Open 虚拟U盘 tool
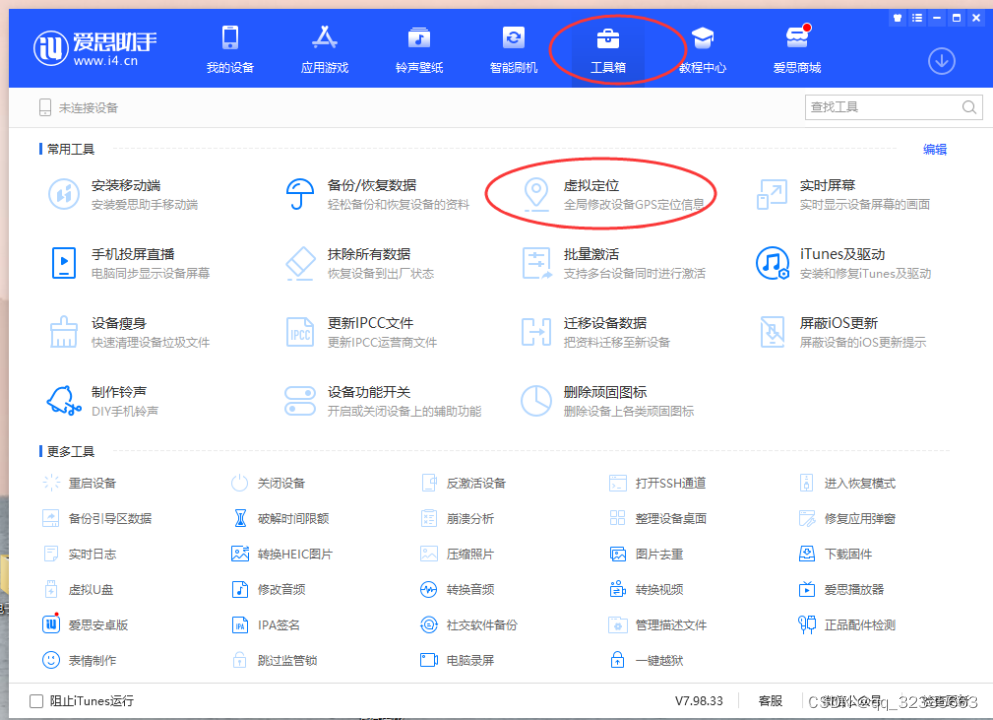Image resolution: width=993 pixels, height=720 pixels. point(78,590)
